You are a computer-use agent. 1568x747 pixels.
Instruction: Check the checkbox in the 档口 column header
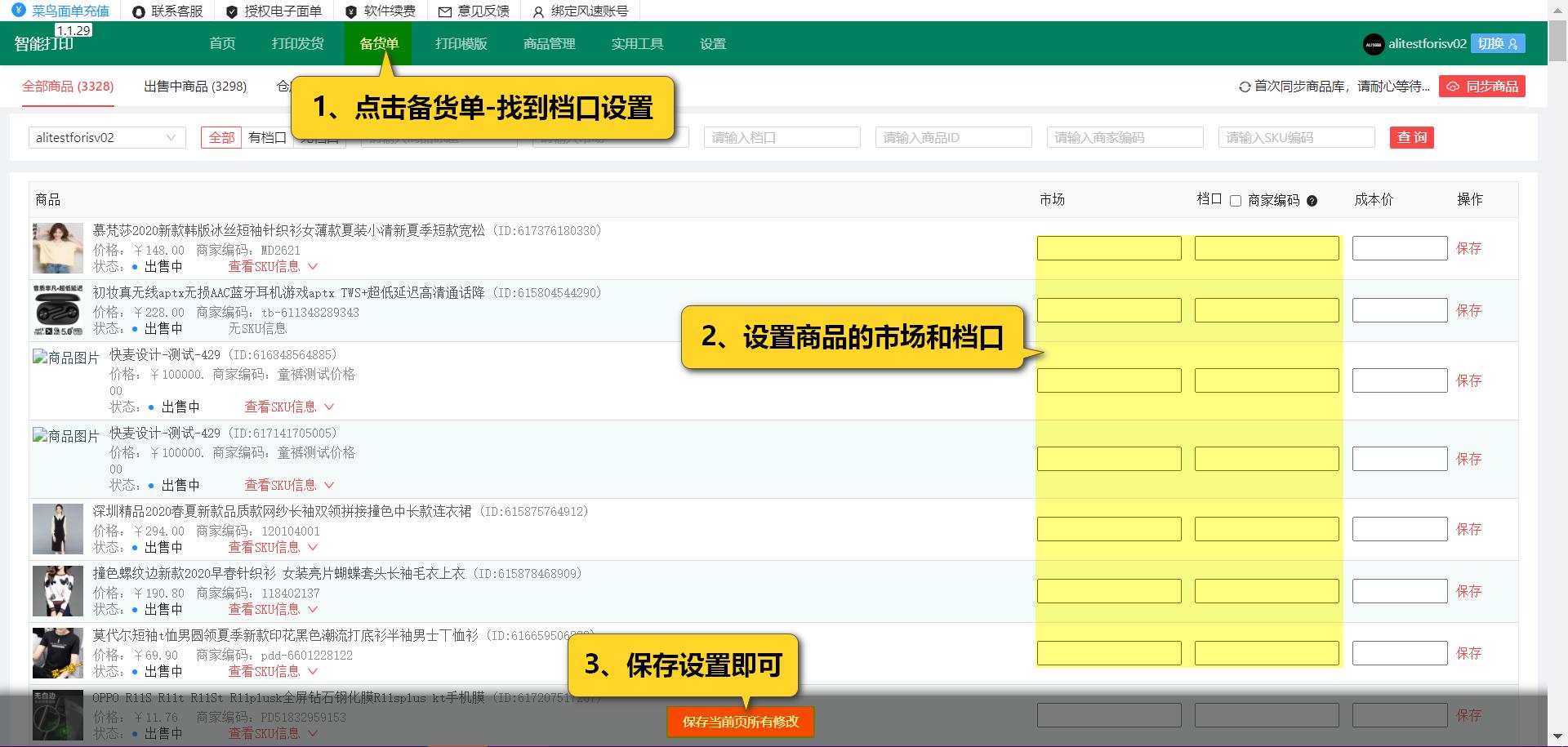tap(1236, 201)
